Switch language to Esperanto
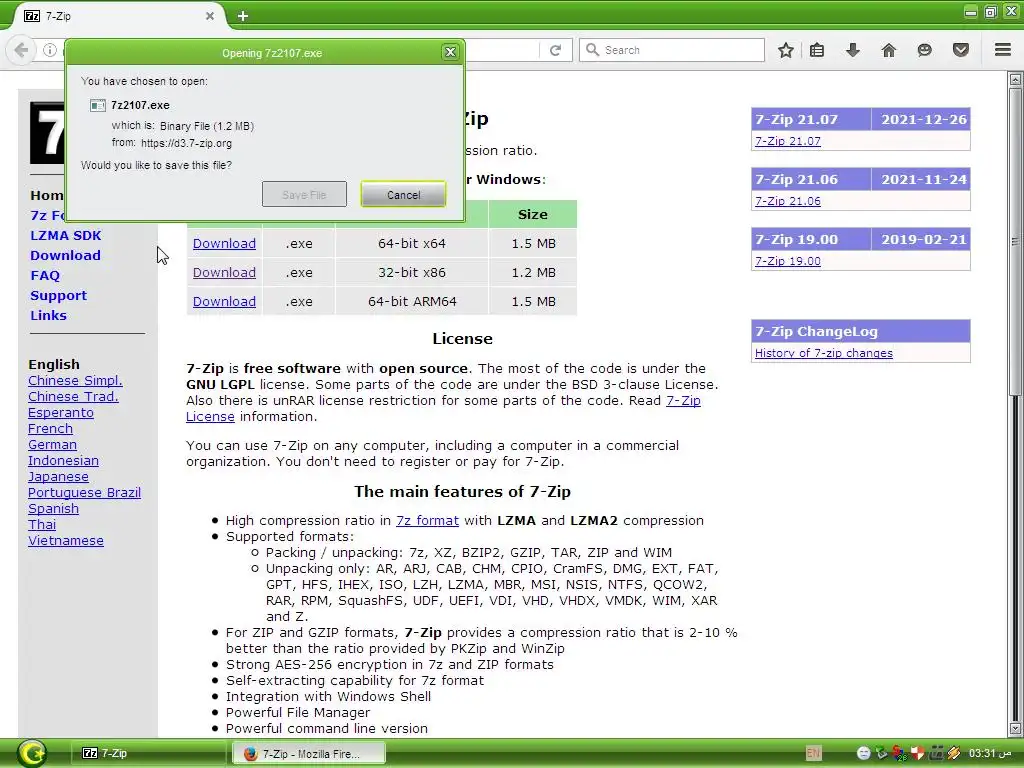1024x768 pixels. coord(61,413)
